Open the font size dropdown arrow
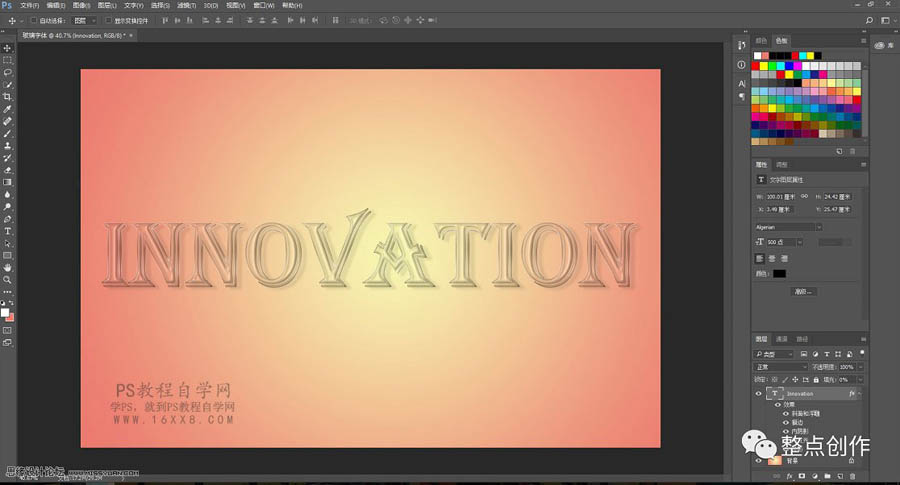 800,242
